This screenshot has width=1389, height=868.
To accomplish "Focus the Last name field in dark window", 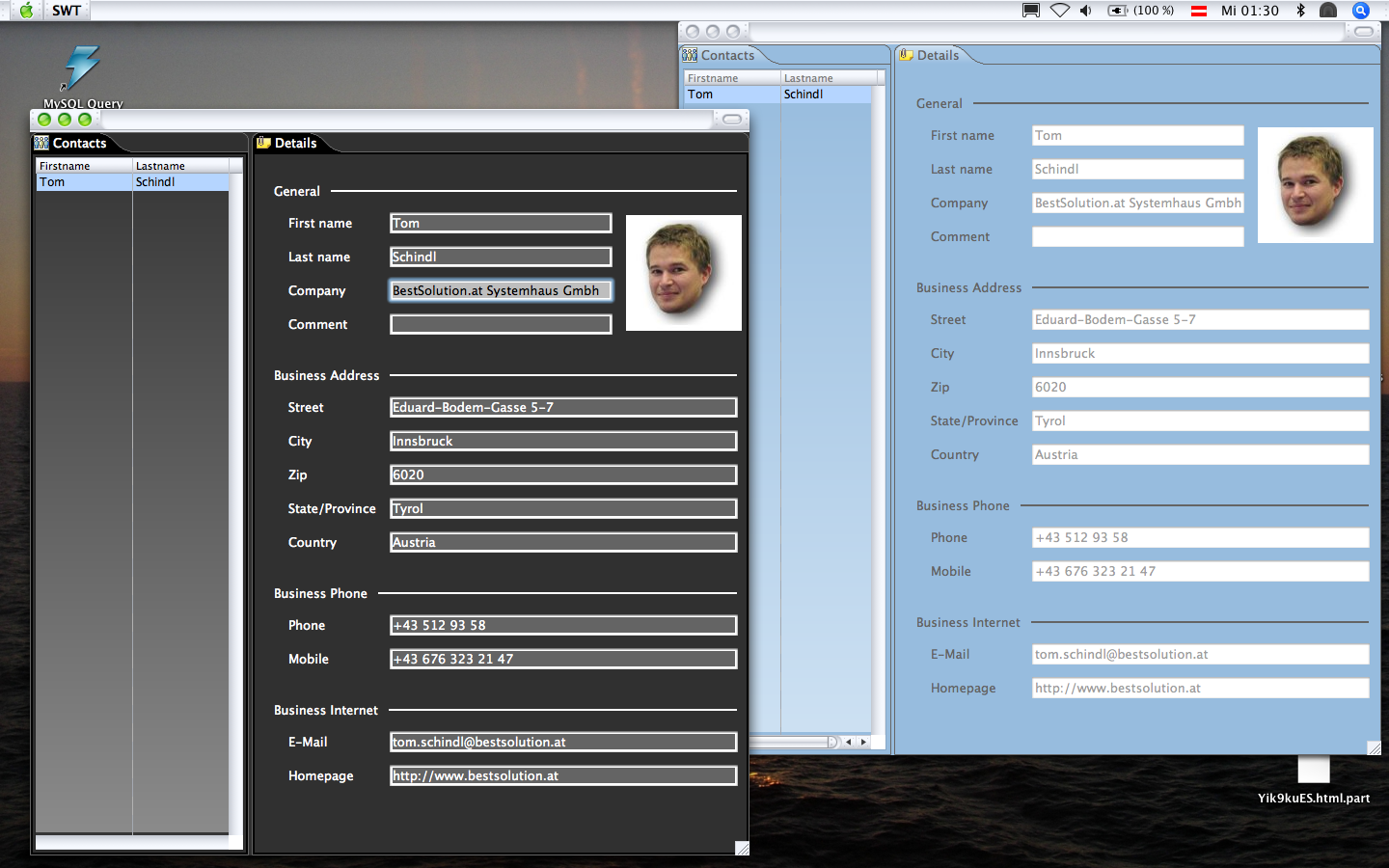I will coord(501,258).
